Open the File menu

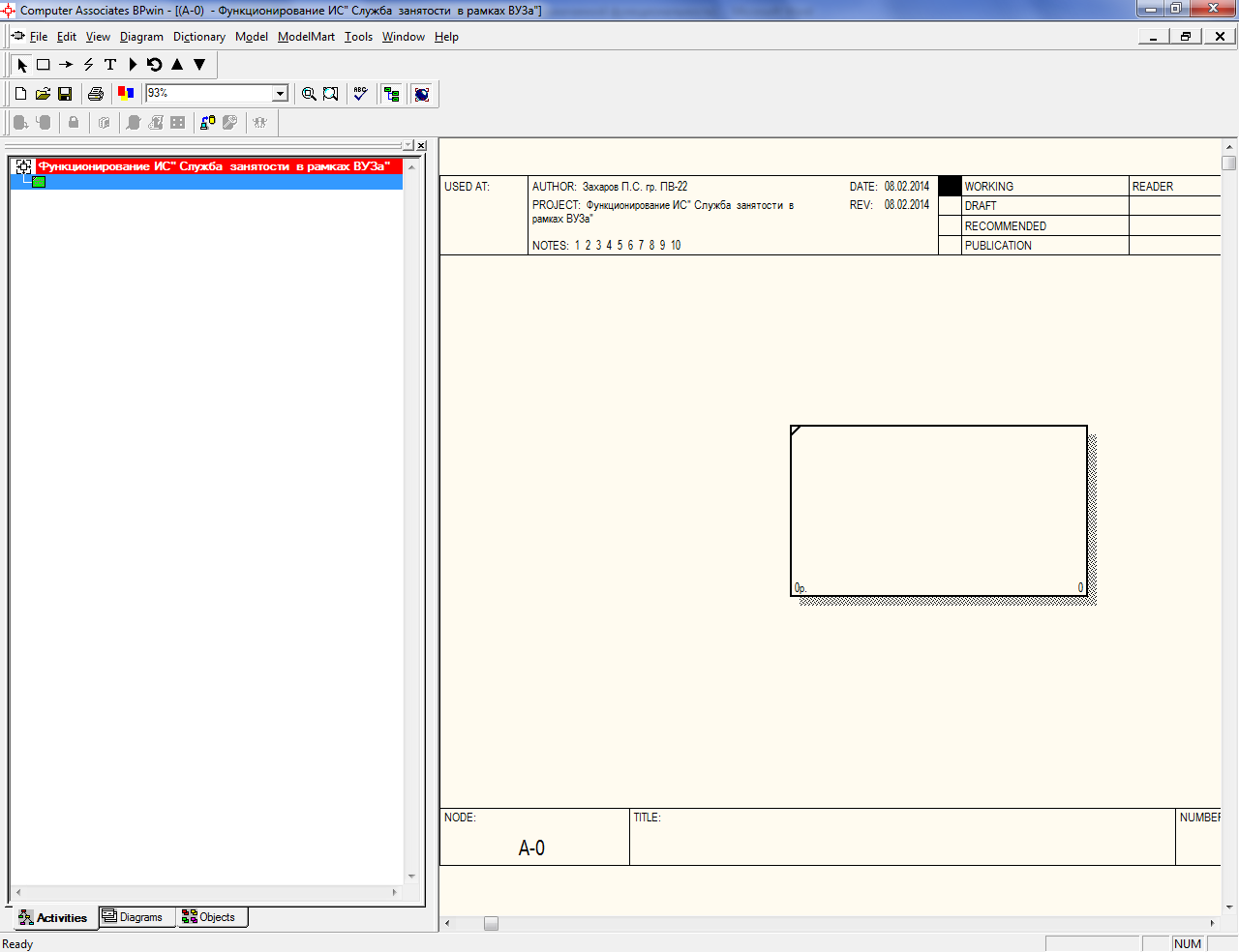click(39, 37)
